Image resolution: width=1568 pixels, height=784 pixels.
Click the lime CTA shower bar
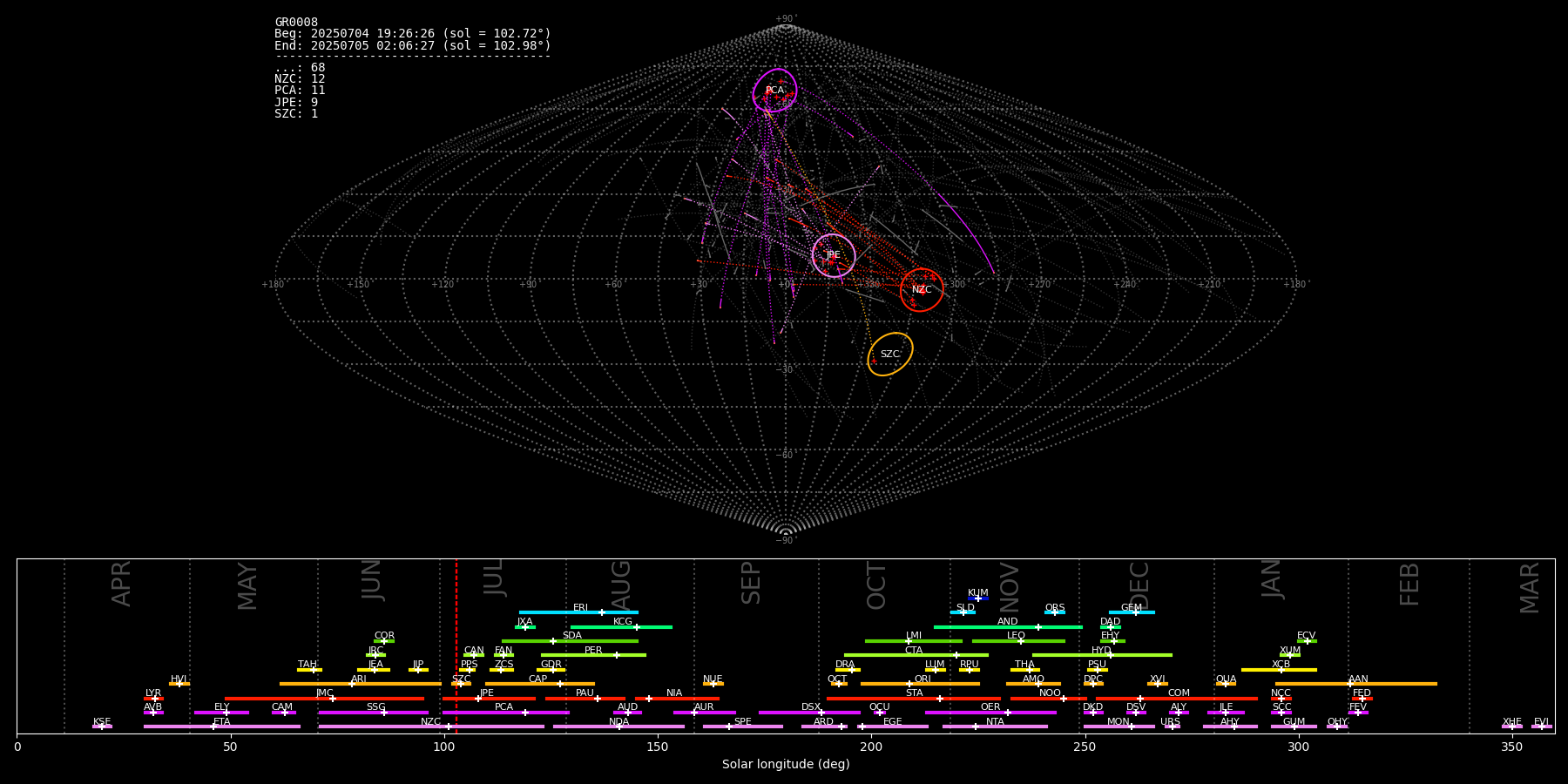916,655
